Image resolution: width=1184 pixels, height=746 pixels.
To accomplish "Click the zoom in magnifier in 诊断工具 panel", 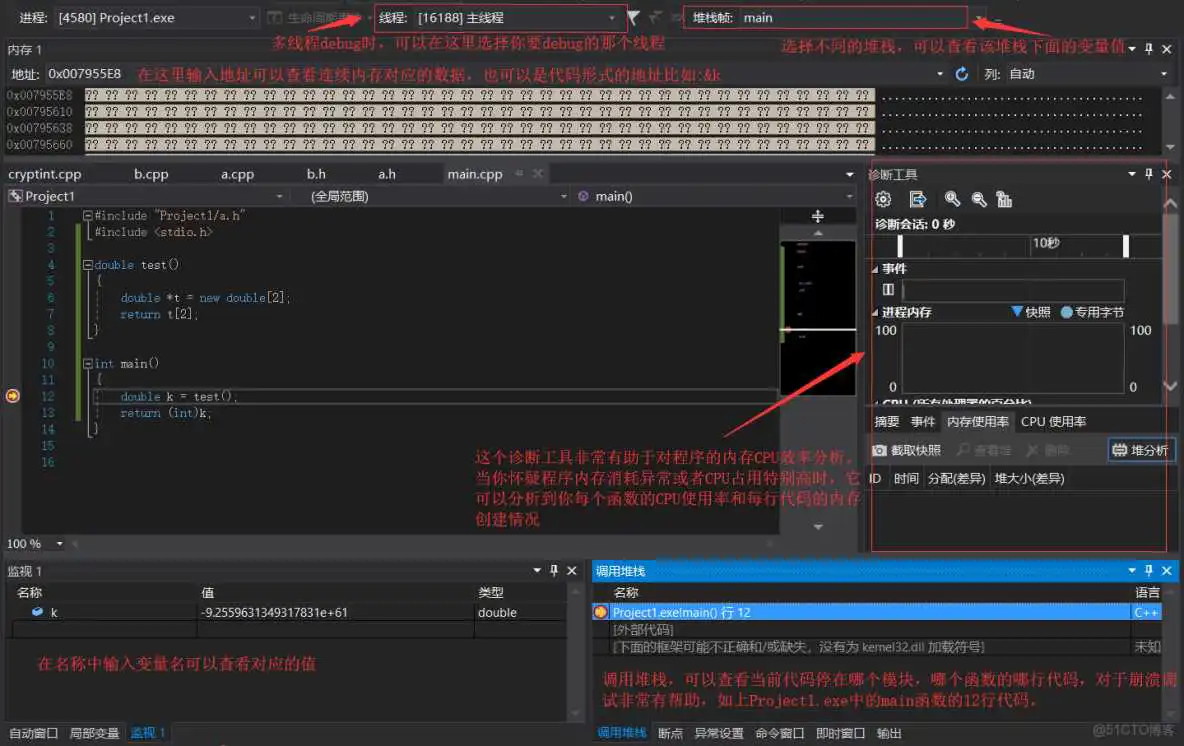I will [x=951, y=199].
